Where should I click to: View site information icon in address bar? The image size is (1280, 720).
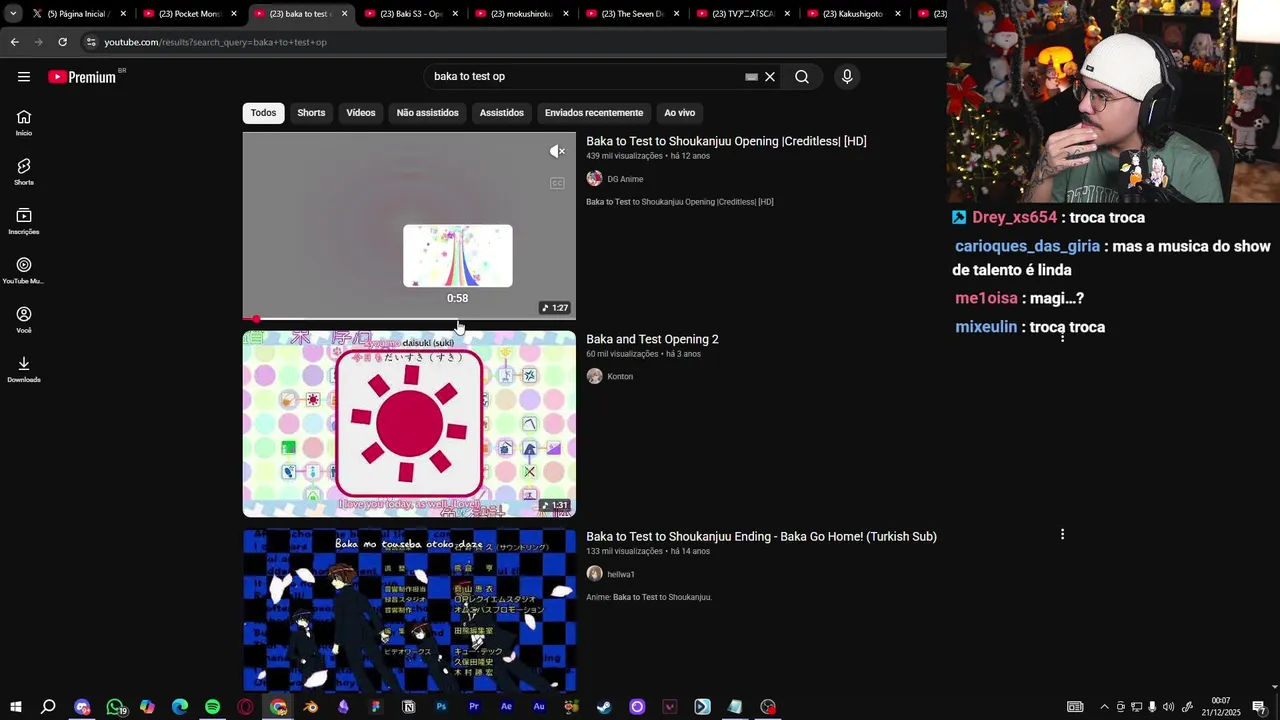point(91,42)
